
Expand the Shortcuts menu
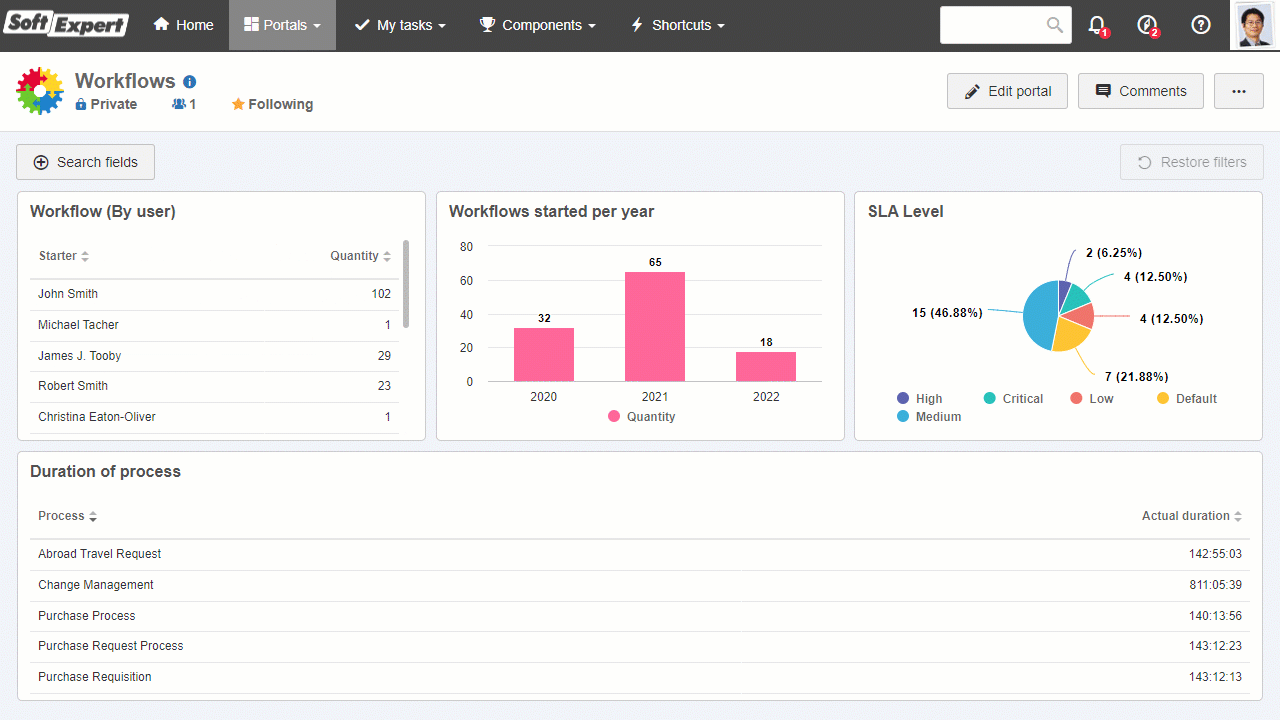(x=677, y=25)
